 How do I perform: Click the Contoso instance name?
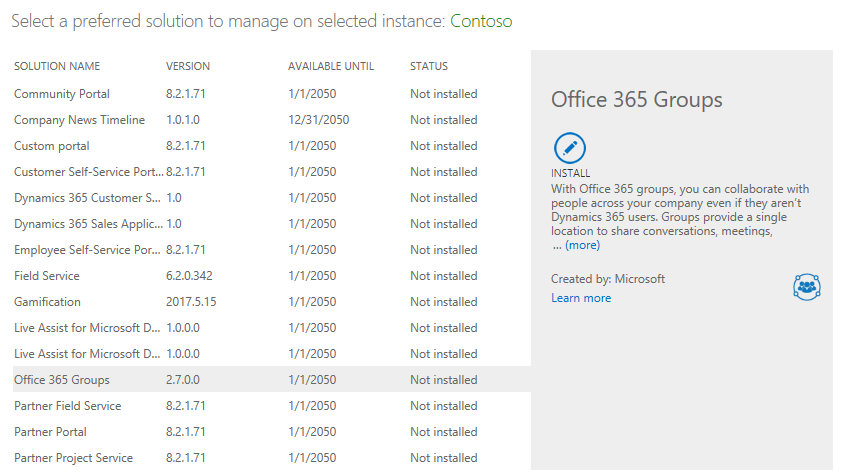click(x=481, y=21)
